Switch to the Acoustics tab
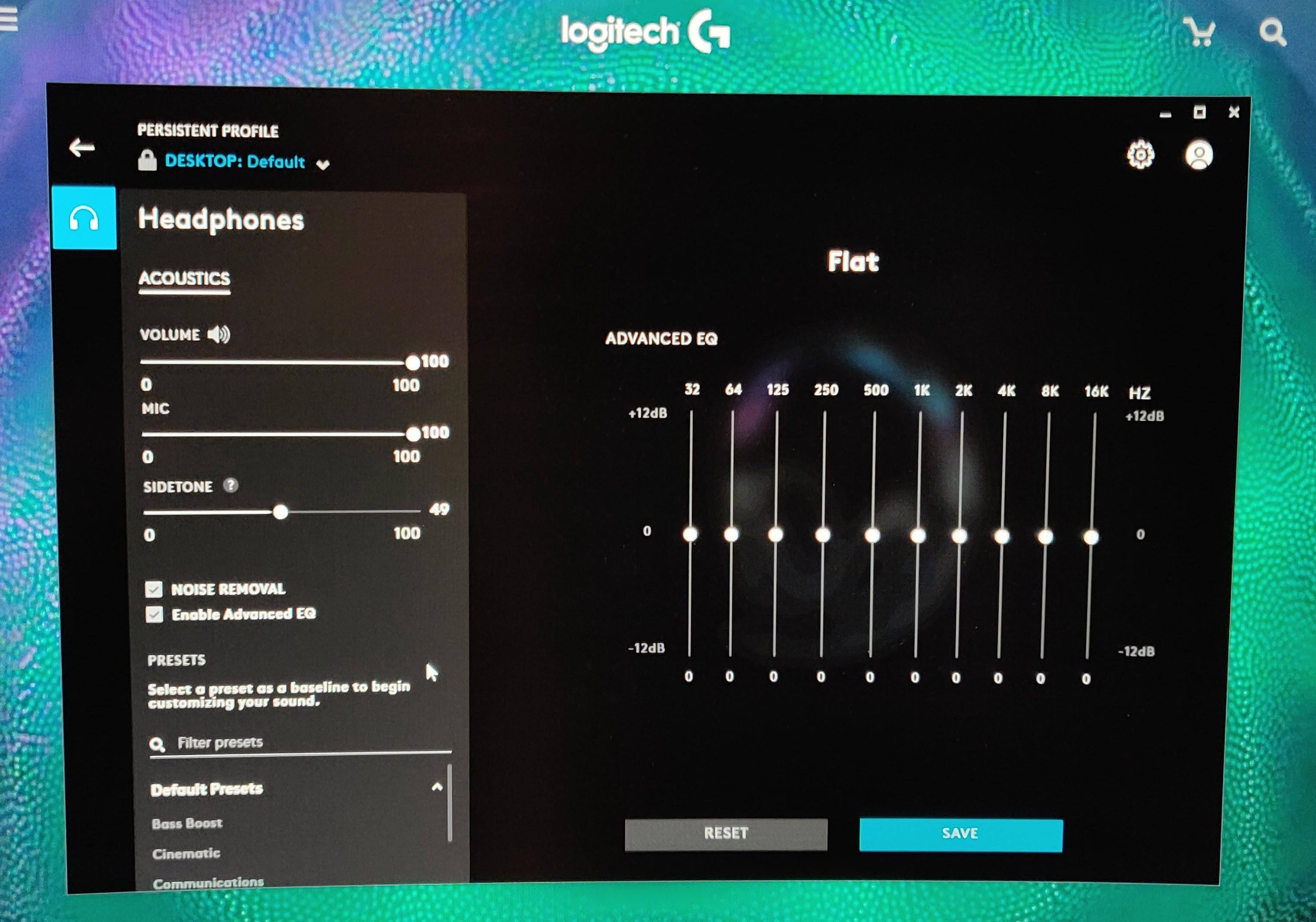The height and width of the screenshot is (922, 1316). click(x=184, y=279)
